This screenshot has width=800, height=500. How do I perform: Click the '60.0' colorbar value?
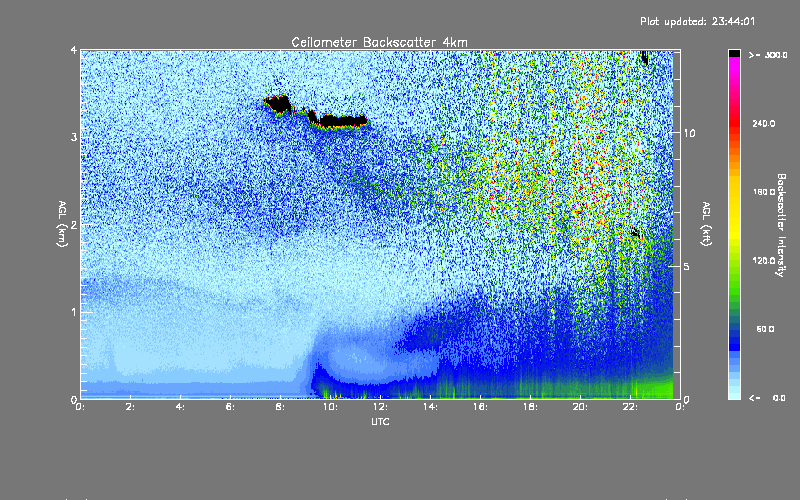(765, 329)
